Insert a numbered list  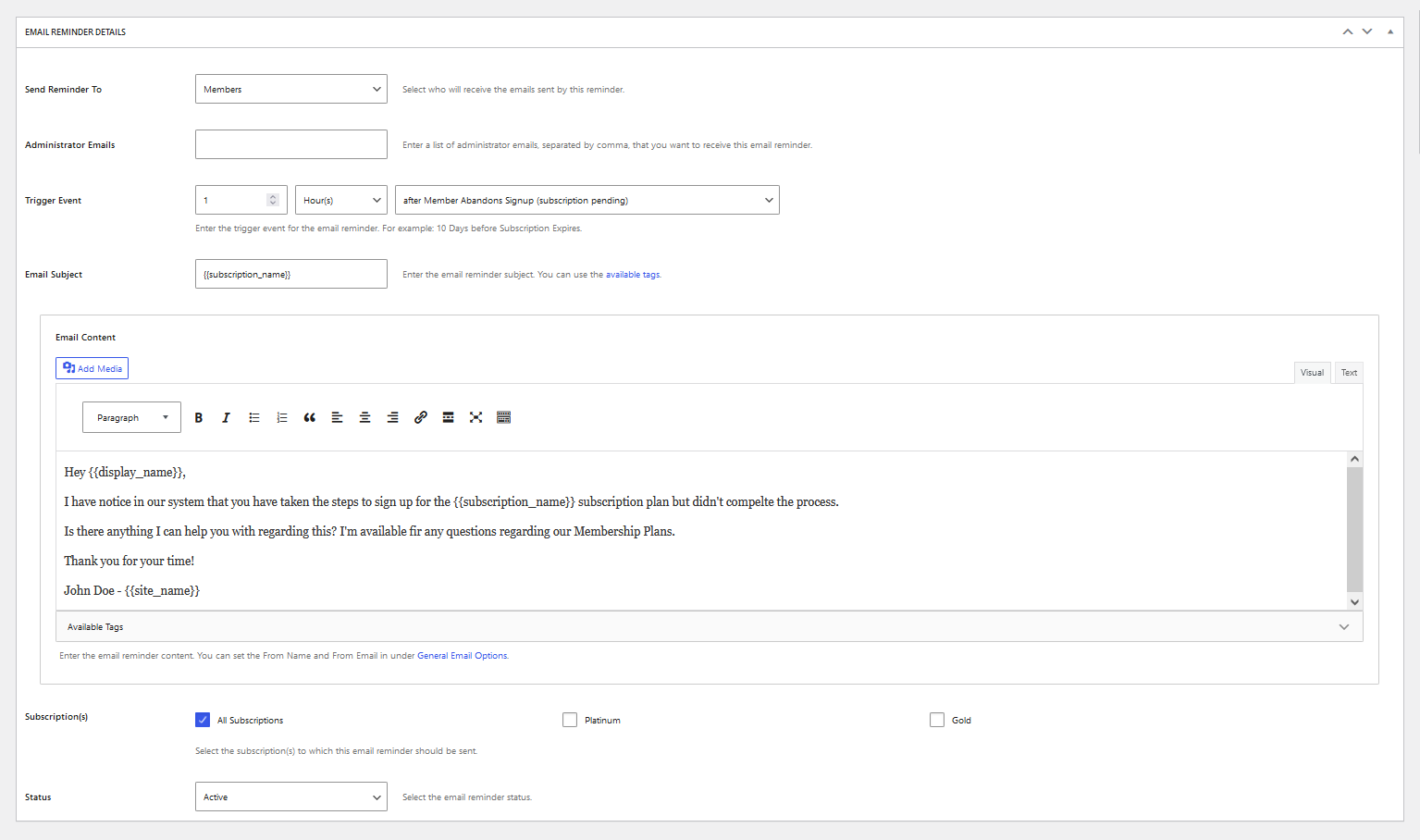pyautogui.click(x=281, y=417)
